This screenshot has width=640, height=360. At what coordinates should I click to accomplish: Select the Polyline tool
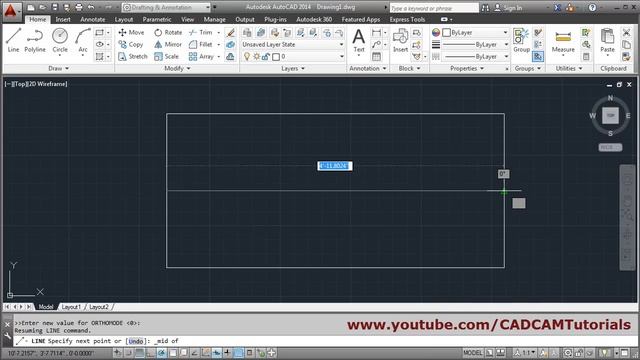click(x=35, y=40)
